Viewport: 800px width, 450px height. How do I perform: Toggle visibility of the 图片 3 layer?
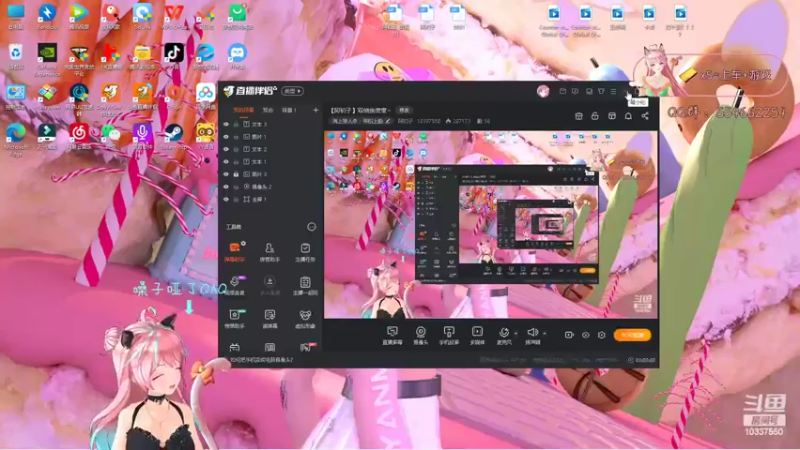point(226,174)
